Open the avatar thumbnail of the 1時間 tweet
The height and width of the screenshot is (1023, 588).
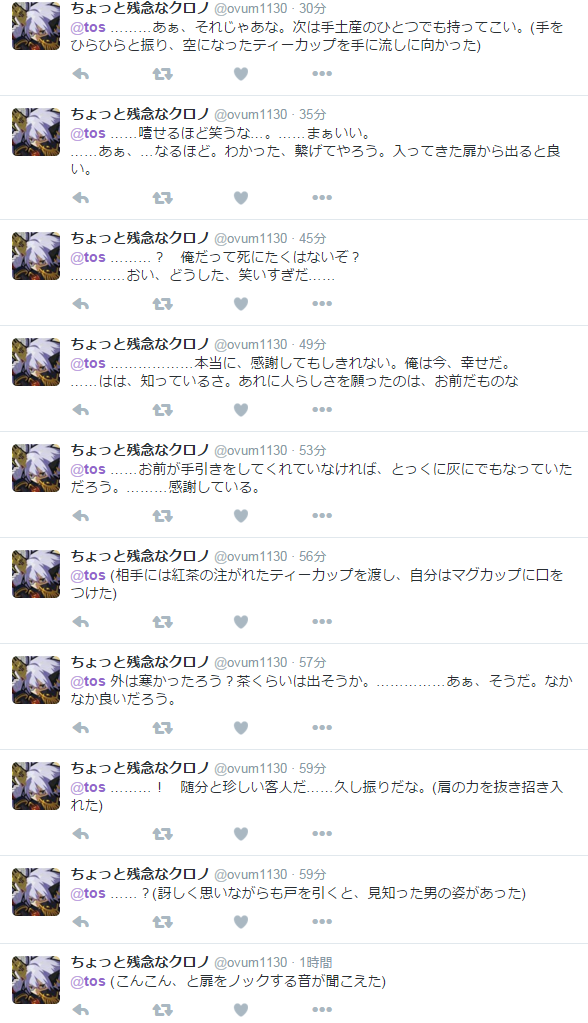(x=36, y=980)
